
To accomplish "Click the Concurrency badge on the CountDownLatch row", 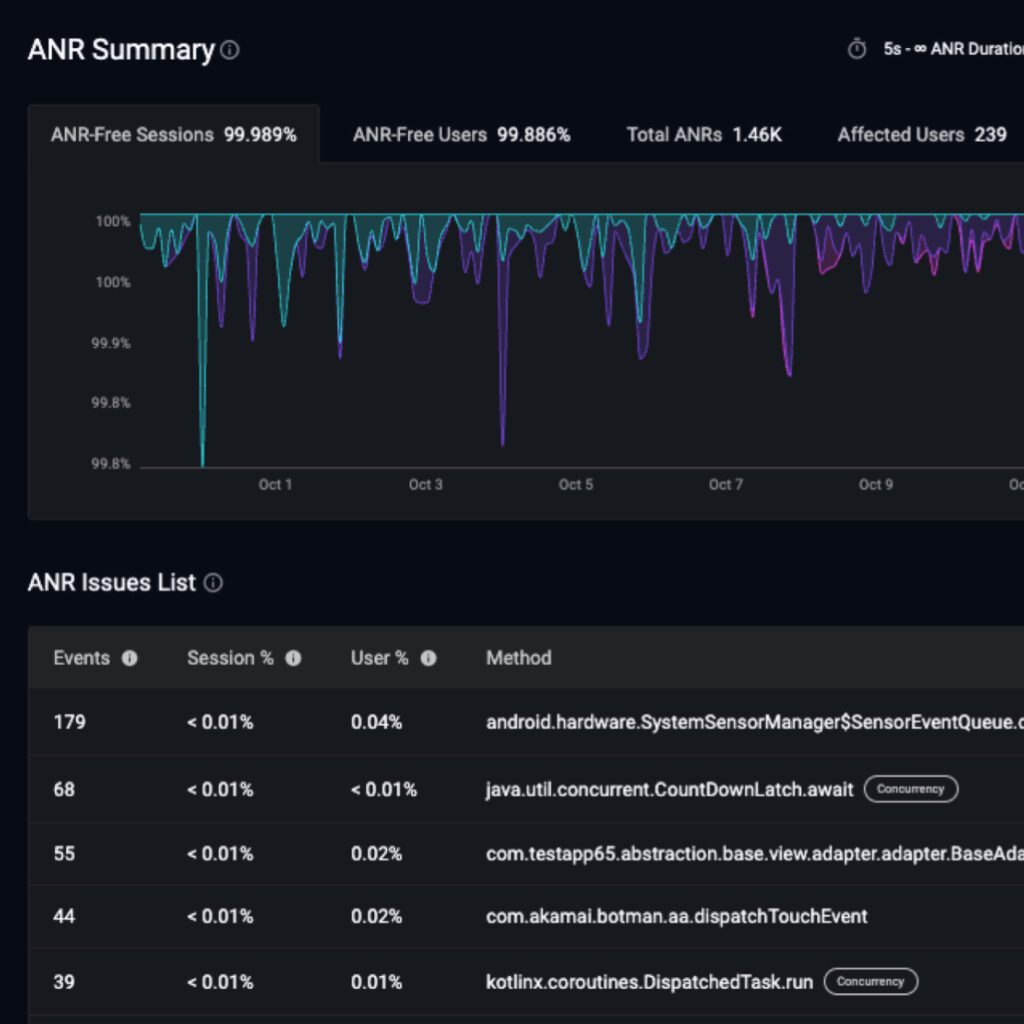I will pos(911,789).
